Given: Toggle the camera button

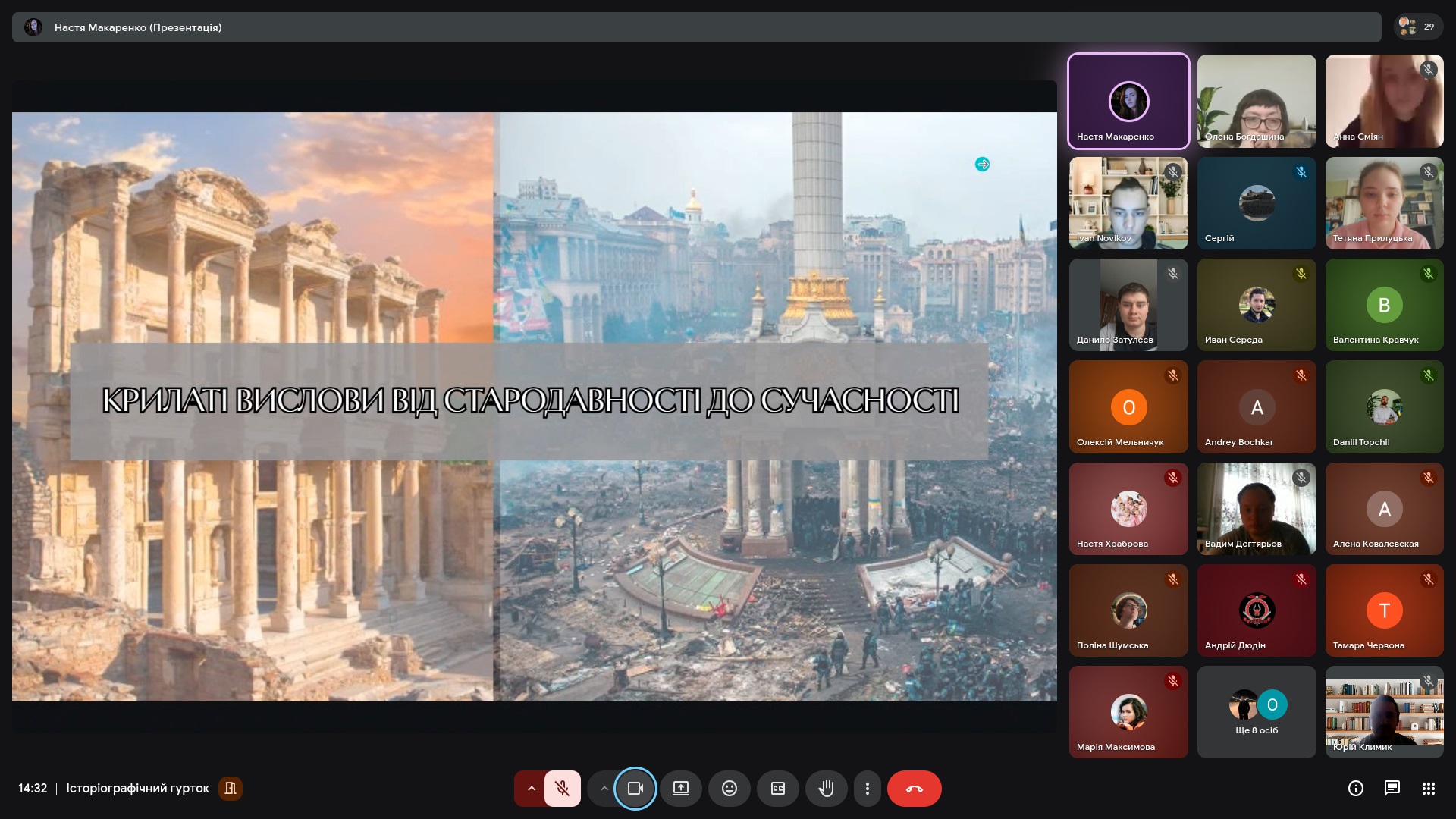Looking at the screenshot, I should tap(635, 789).
